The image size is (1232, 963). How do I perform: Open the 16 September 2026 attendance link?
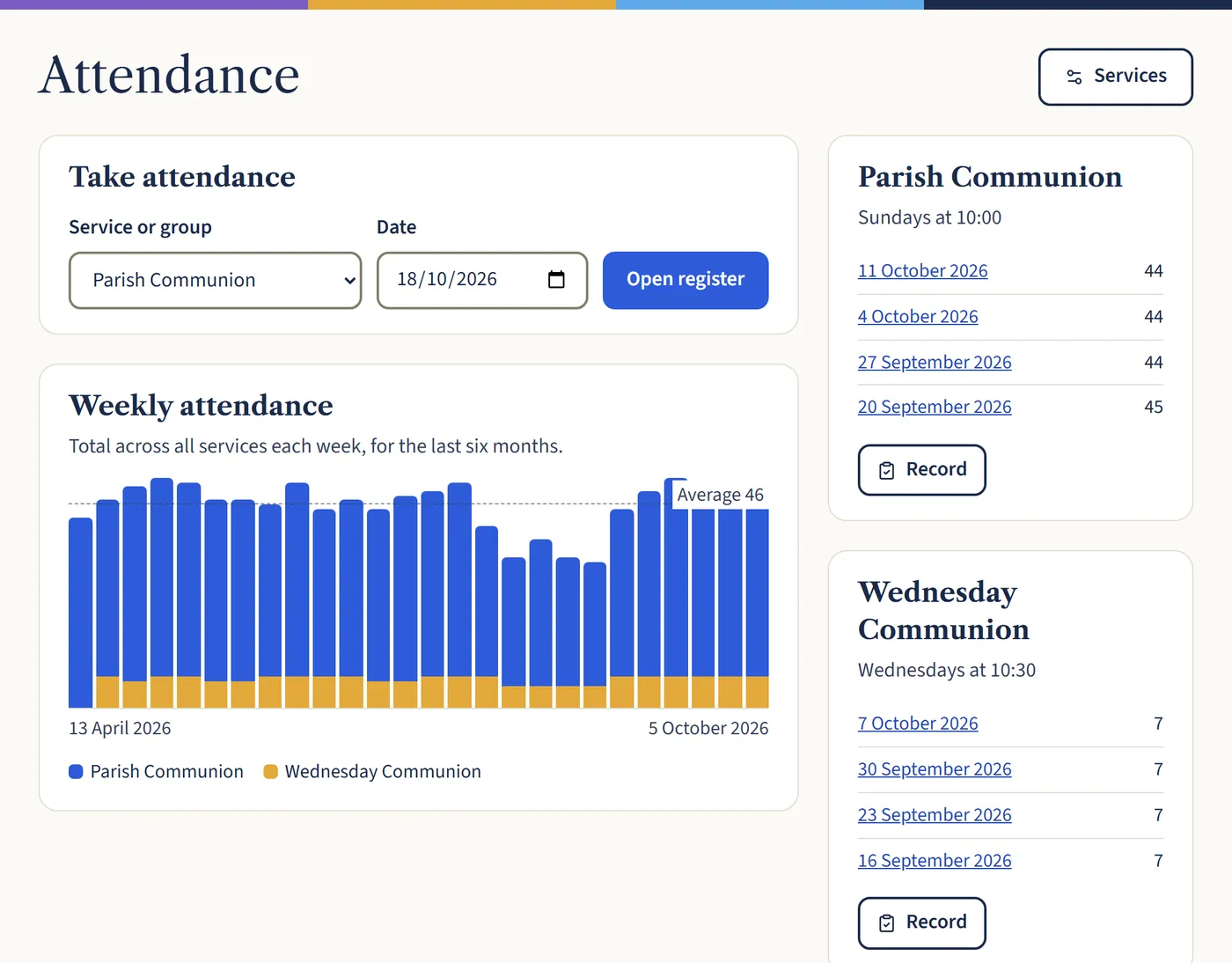[x=935, y=861]
